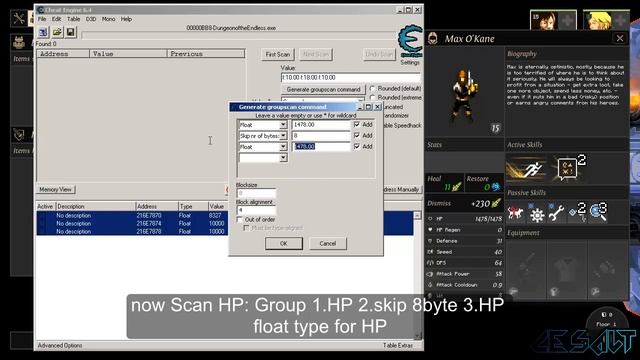
Task: Open the crossed tools icon in game corner
Action: [18, 18]
